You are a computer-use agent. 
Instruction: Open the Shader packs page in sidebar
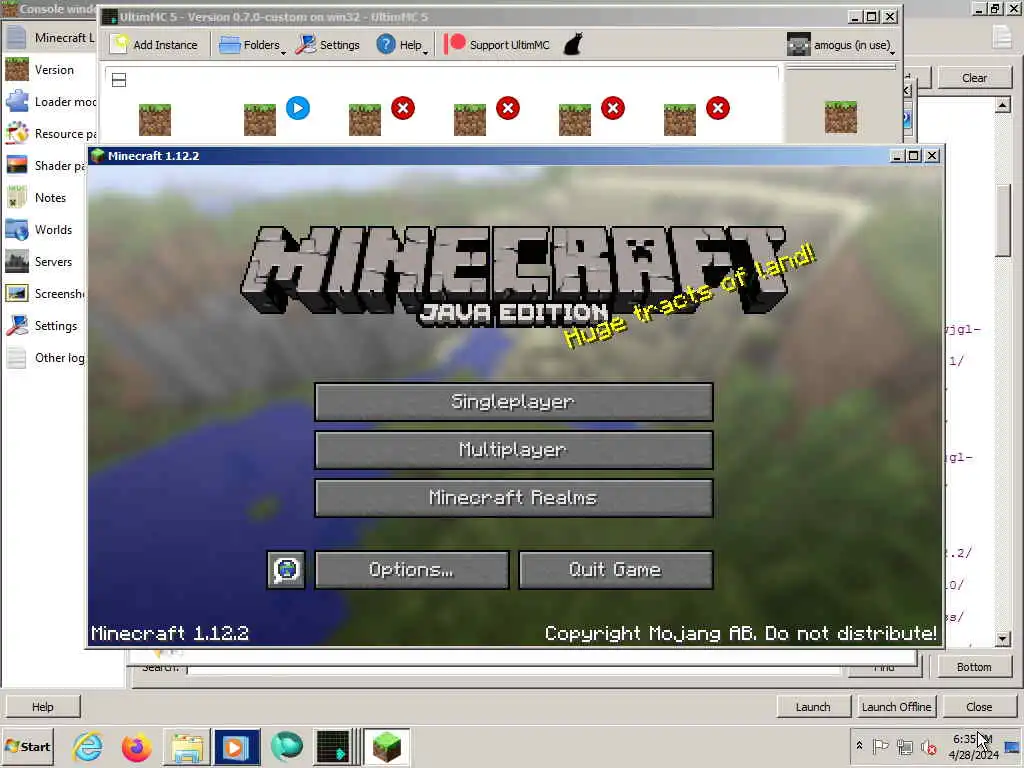tap(46, 166)
